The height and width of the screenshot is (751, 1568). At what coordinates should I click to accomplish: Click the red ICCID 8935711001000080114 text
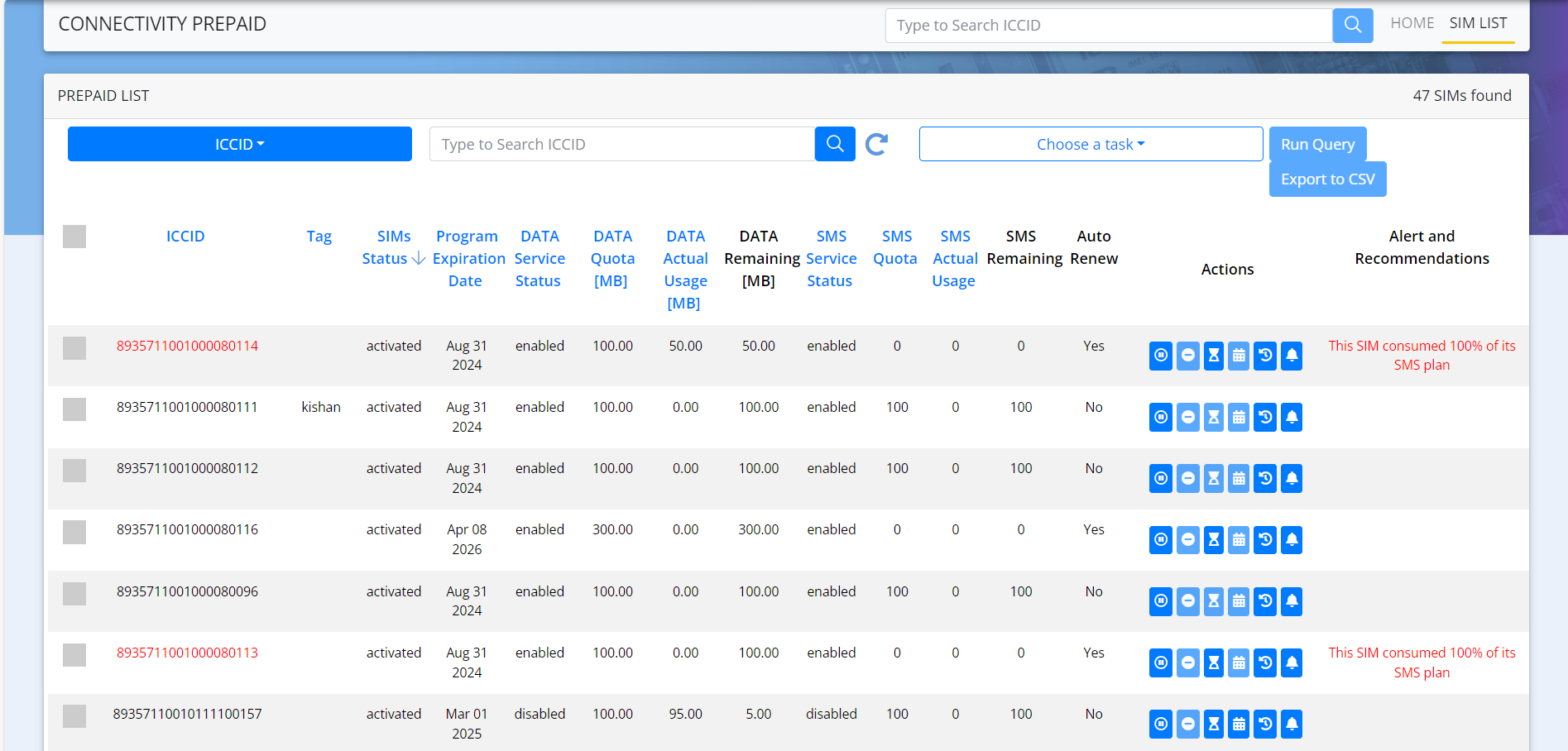coord(187,346)
